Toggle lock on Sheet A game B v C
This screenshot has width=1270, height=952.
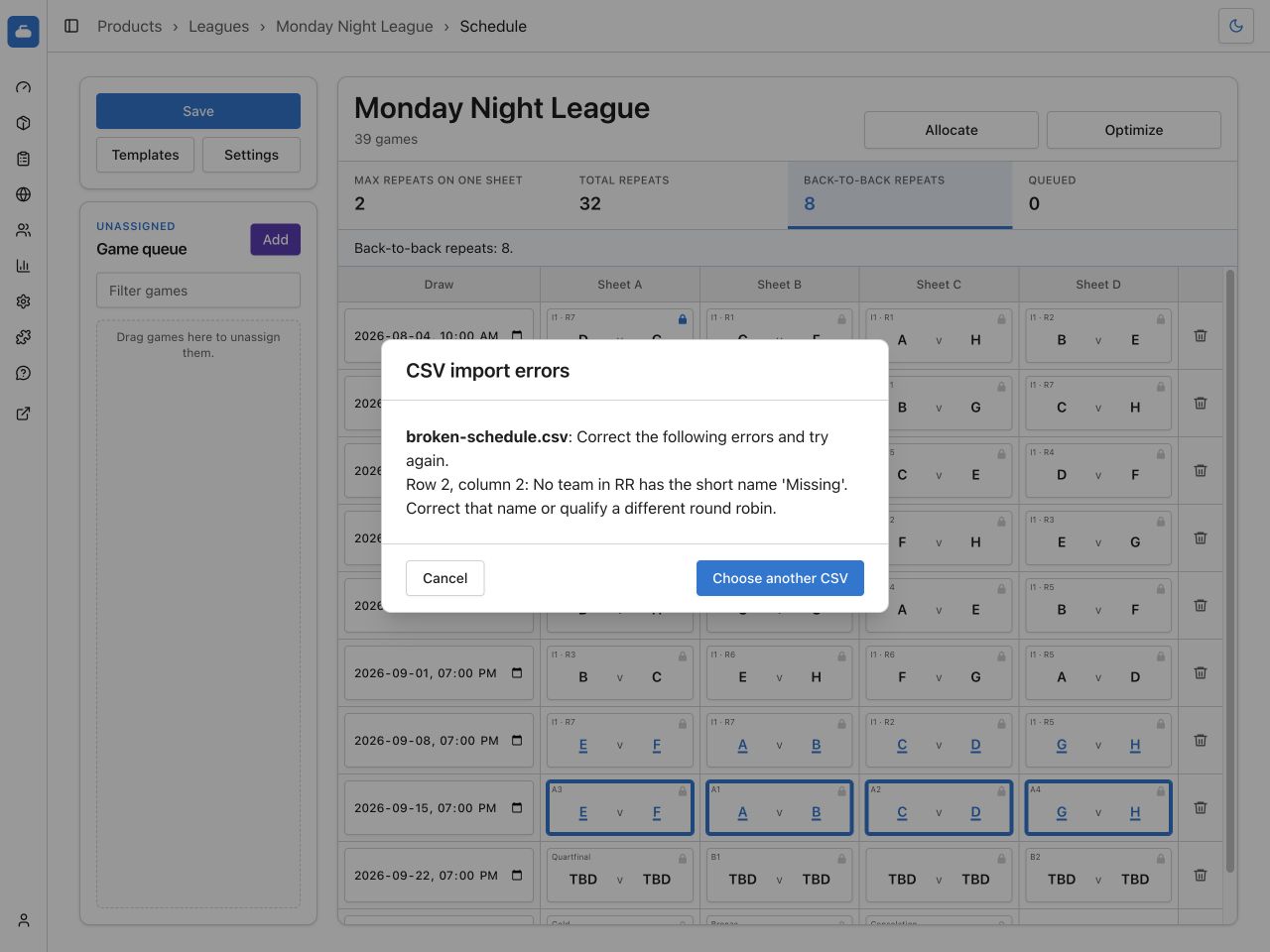[683, 656]
